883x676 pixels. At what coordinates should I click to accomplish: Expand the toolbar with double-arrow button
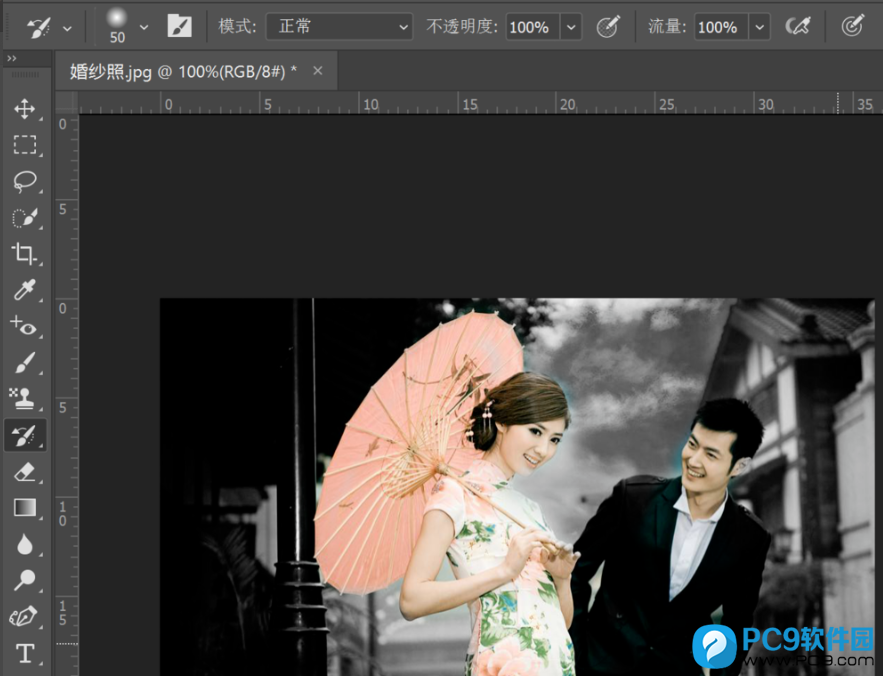[12, 59]
